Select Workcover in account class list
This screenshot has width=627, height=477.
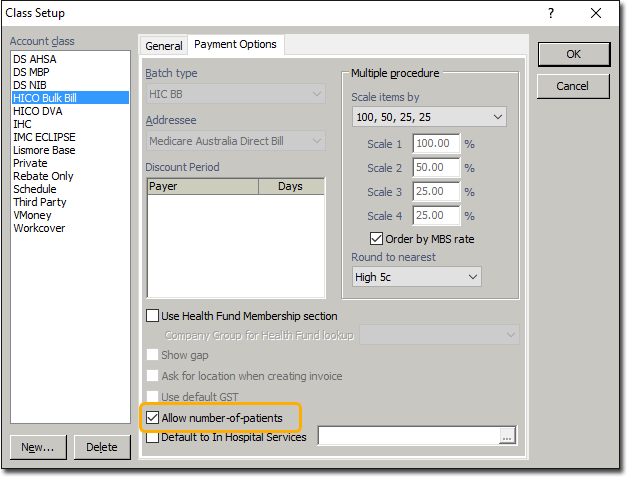[x=39, y=228]
